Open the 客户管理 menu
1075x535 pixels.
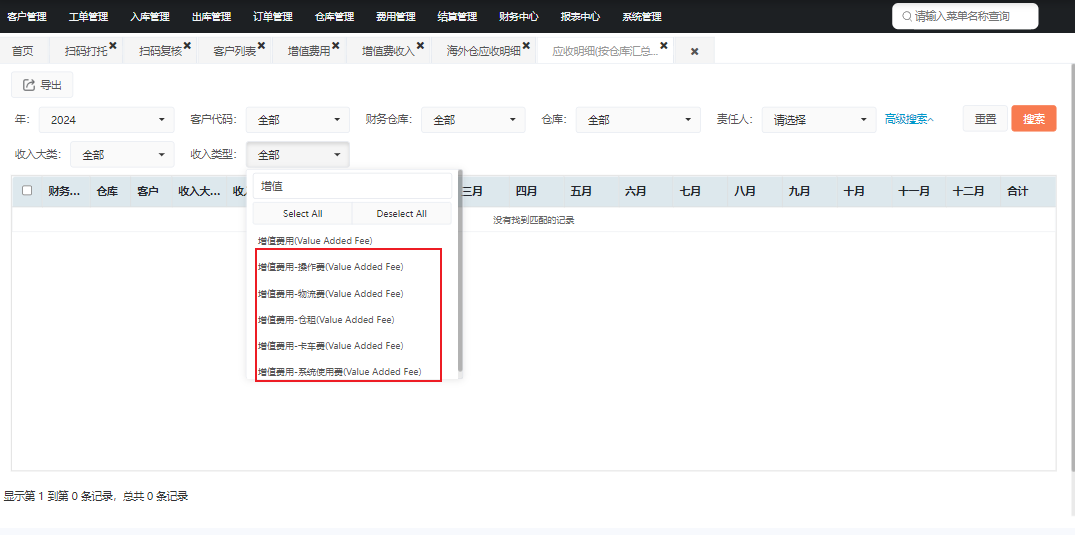[x=27, y=16]
